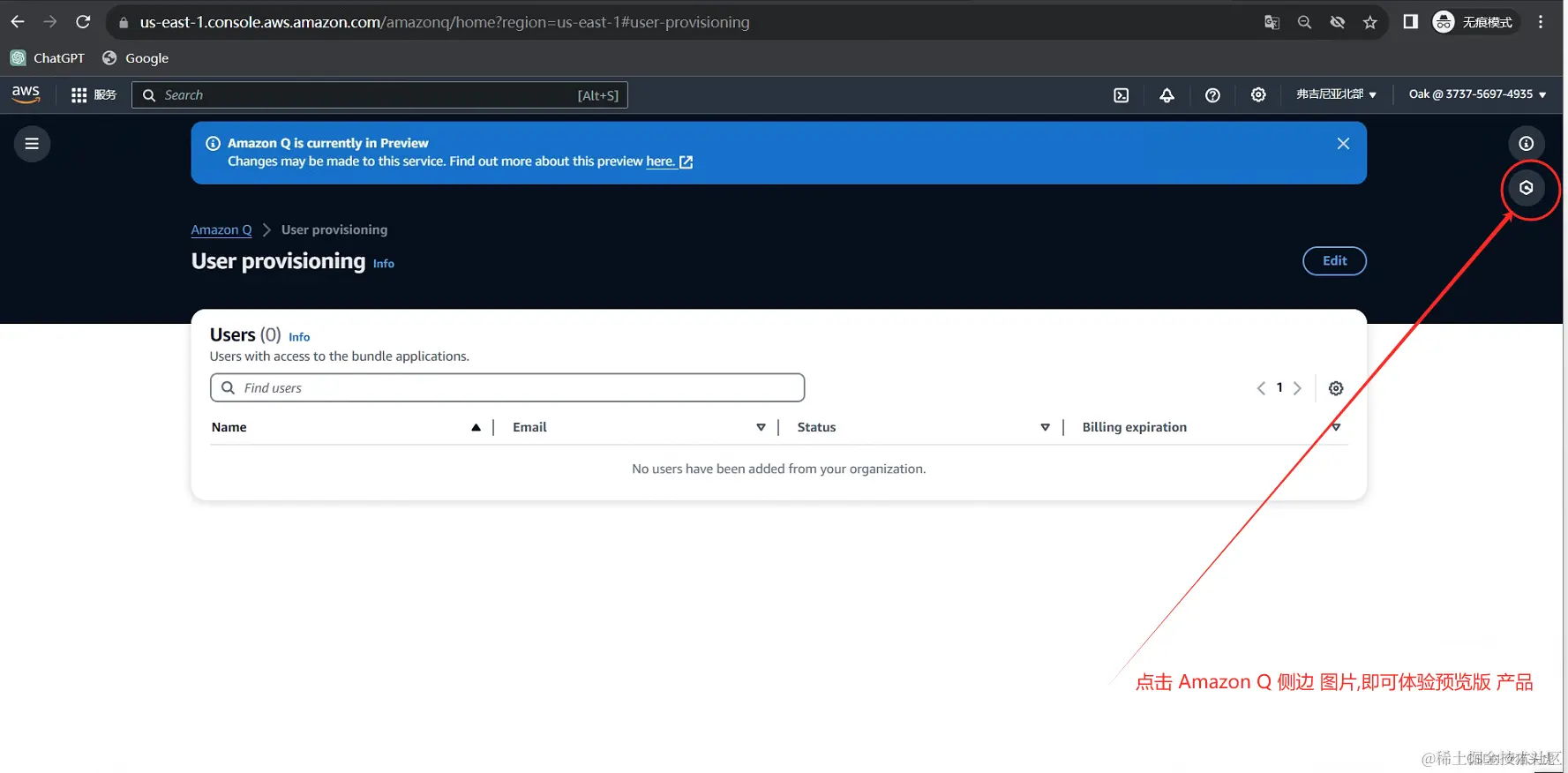Open the browser translate icon
Viewport: 1568px width, 773px height.
click(1272, 22)
